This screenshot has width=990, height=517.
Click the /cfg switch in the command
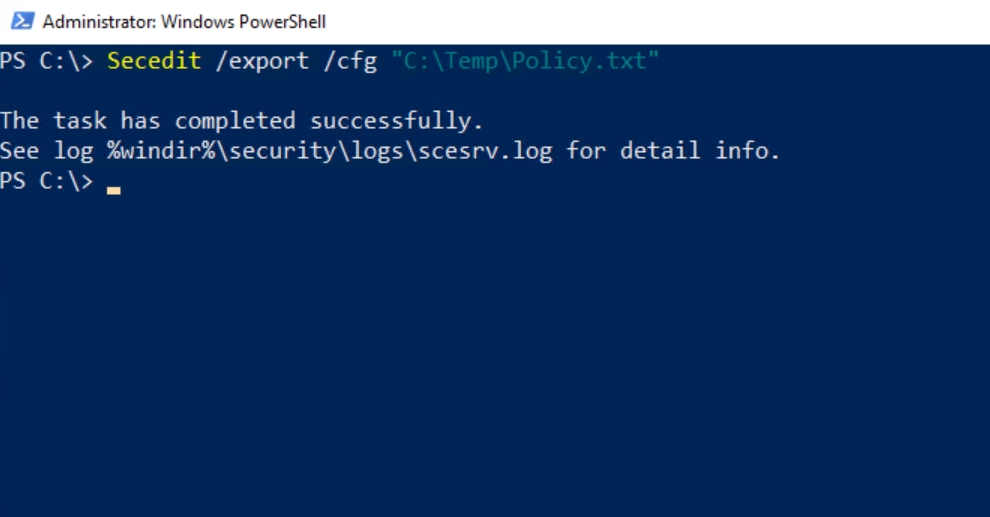coord(349,61)
